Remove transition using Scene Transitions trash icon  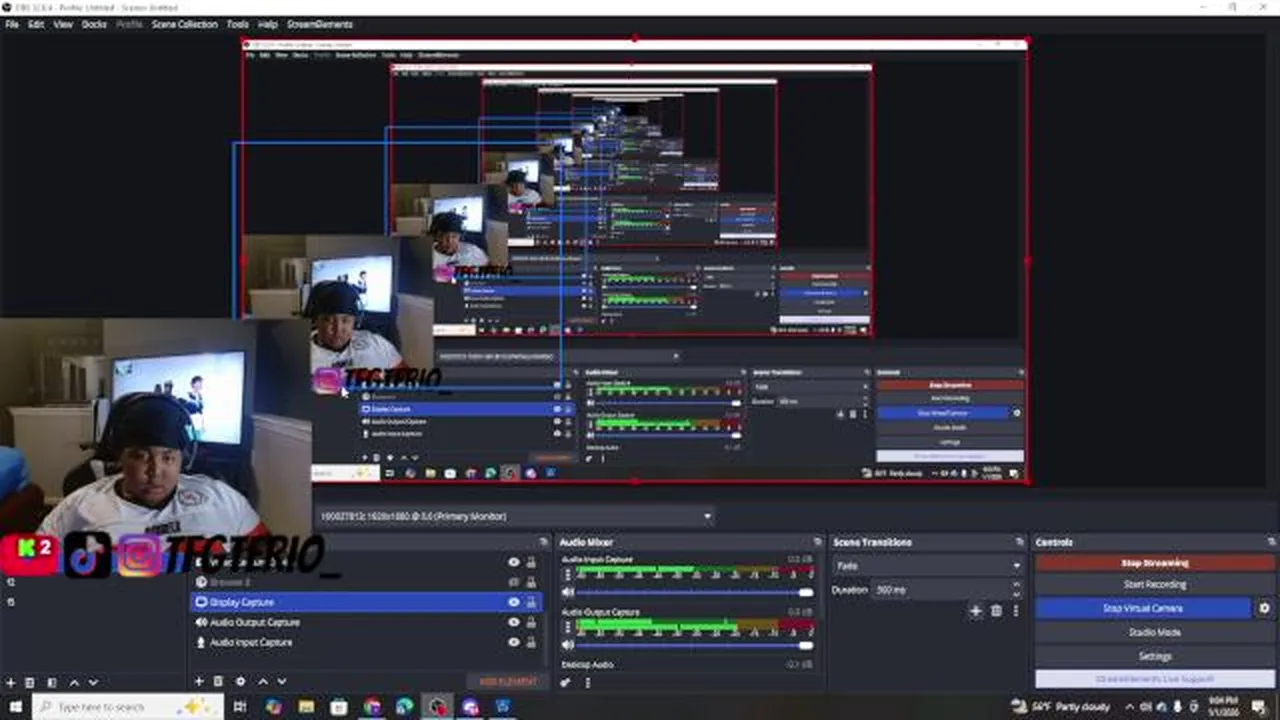(x=996, y=611)
